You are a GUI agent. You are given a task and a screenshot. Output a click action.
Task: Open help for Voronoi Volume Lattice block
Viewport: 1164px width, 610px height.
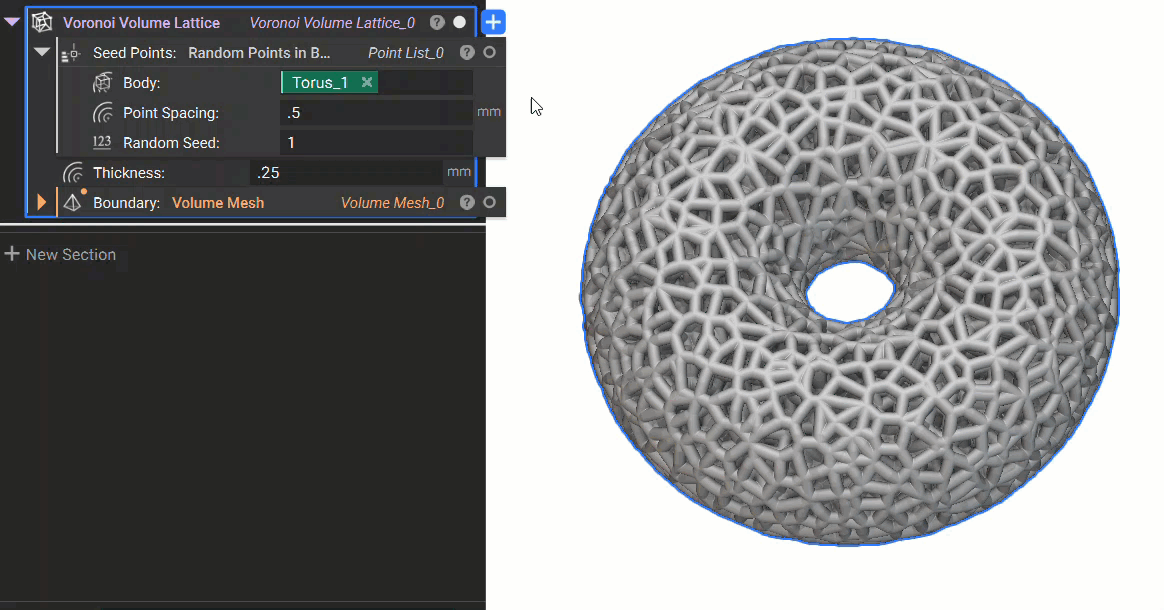pyautogui.click(x=437, y=22)
